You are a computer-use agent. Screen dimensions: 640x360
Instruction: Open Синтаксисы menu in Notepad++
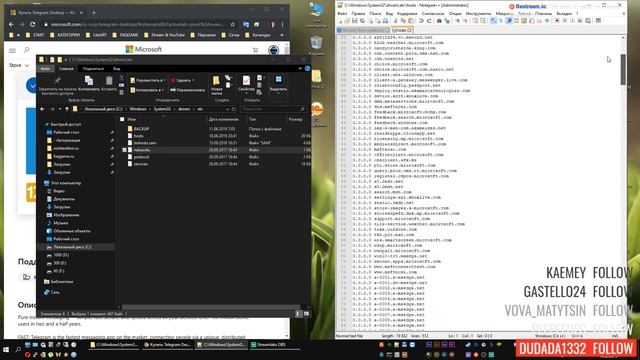point(433,13)
